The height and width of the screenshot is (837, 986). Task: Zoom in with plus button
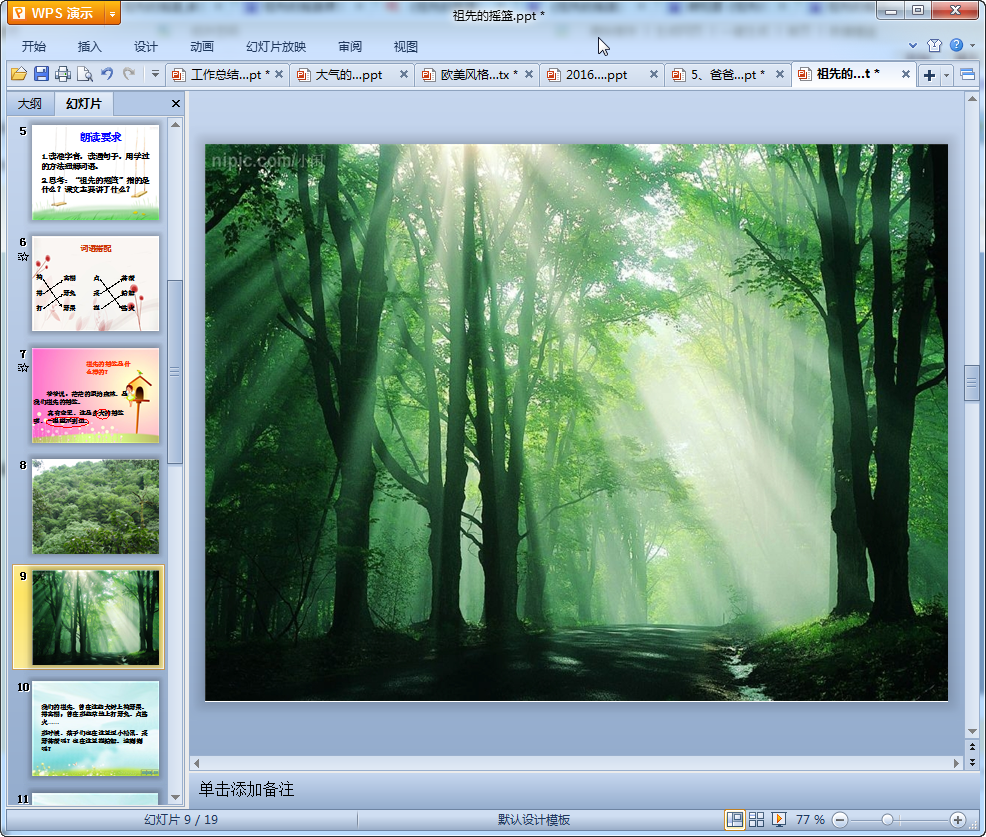[x=958, y=820]
